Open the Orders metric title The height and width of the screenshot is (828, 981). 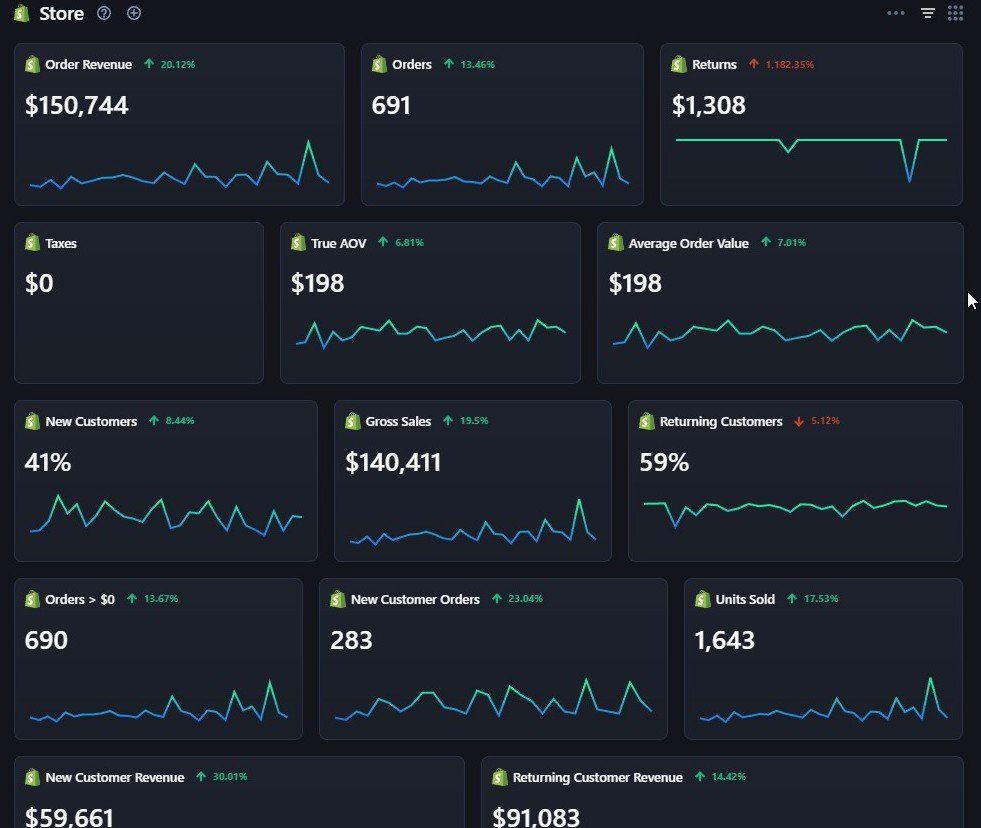tap(412, 65)
